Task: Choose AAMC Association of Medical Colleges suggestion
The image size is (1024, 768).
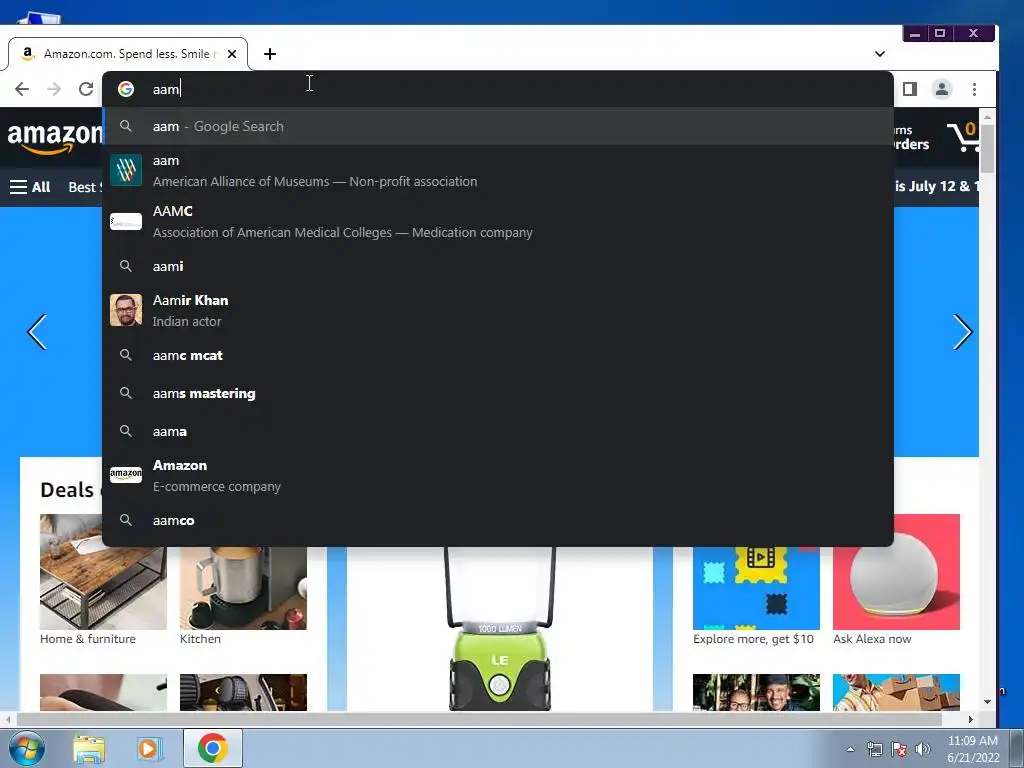Action: click(x=498, y=221)
